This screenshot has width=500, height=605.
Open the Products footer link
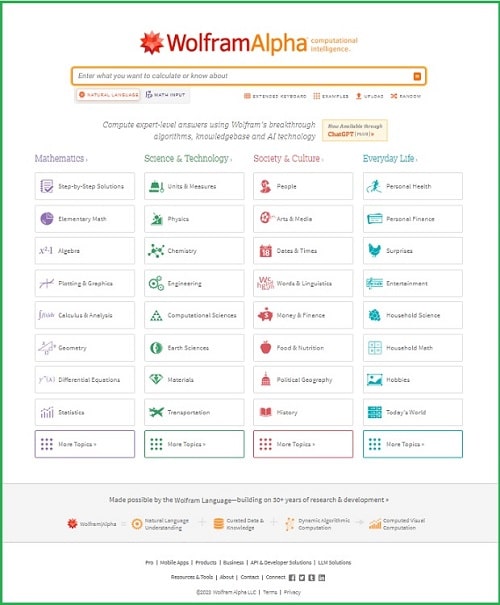(x=206, y=563)
